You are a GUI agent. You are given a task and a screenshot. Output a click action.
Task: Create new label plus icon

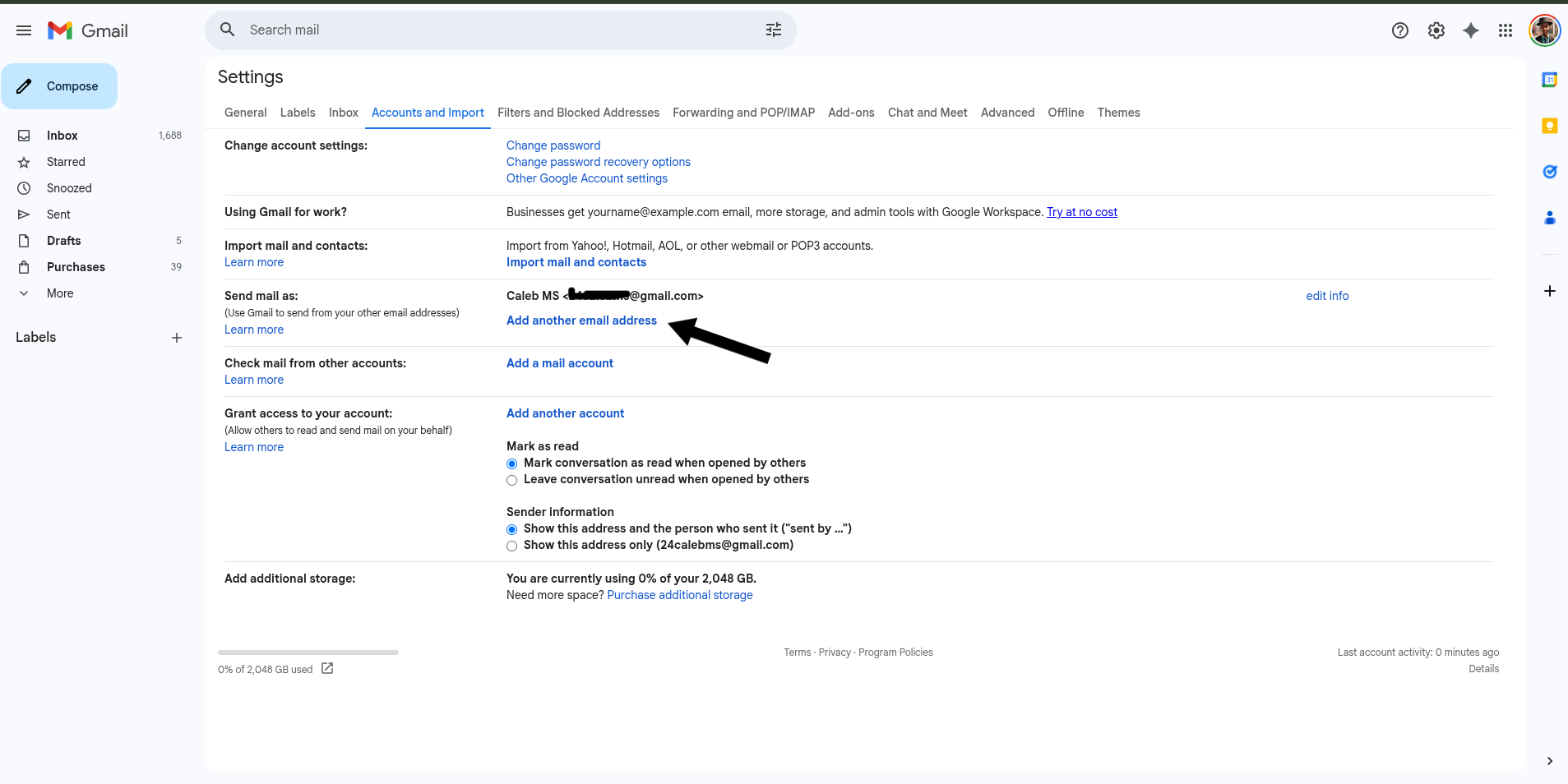(176, 338)
